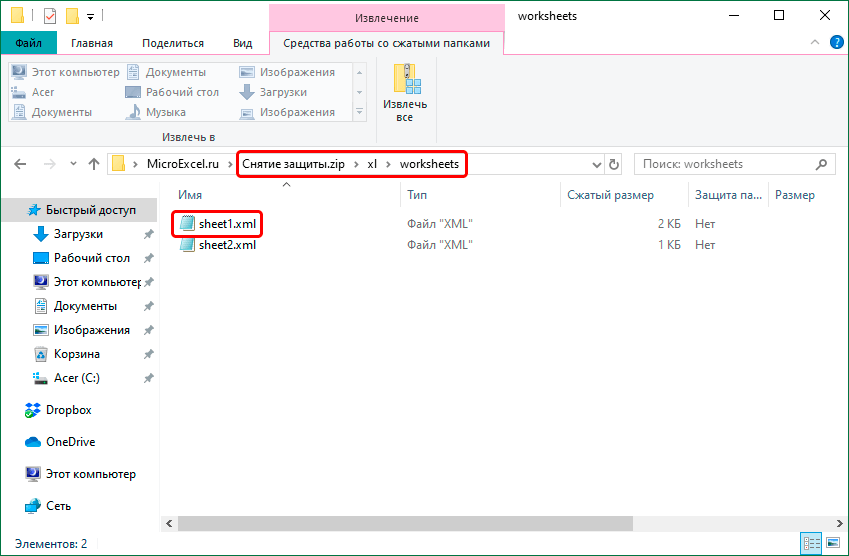
Task: Click the 'Извлечь все' extract all icon
Action: (x=404, y=93)
